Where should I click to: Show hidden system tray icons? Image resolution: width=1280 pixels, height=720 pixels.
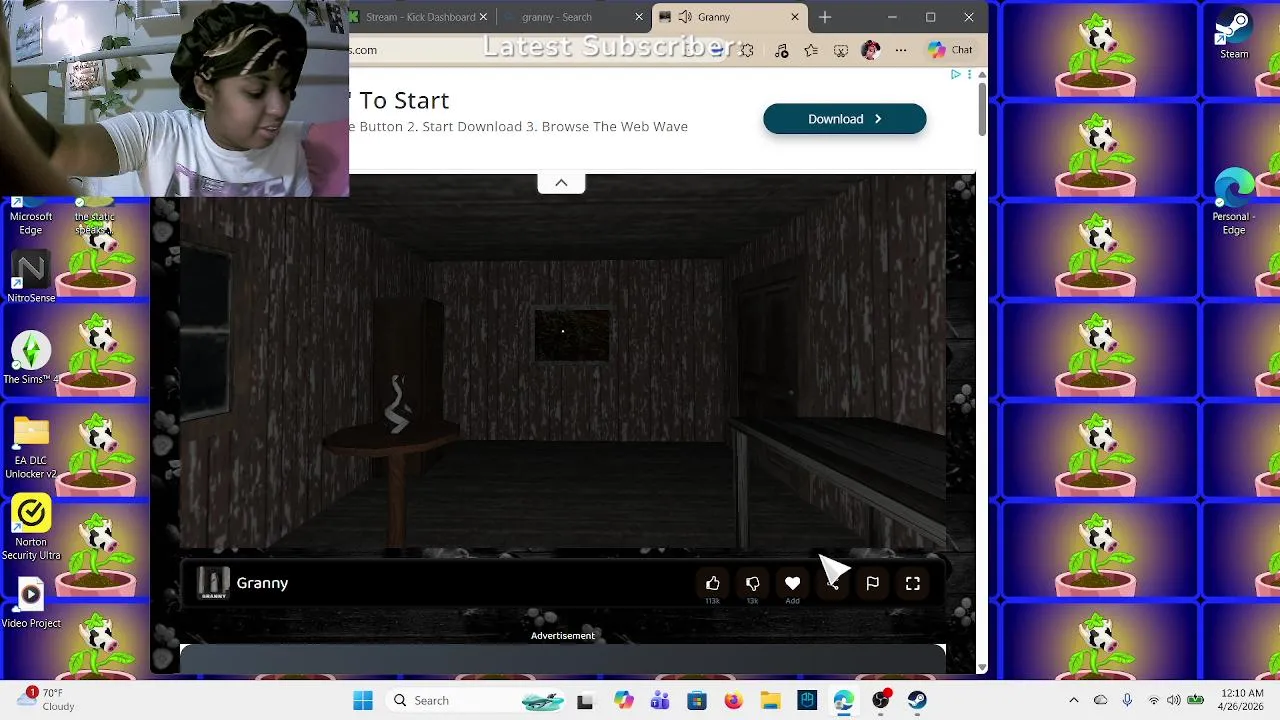[1074, 700]
